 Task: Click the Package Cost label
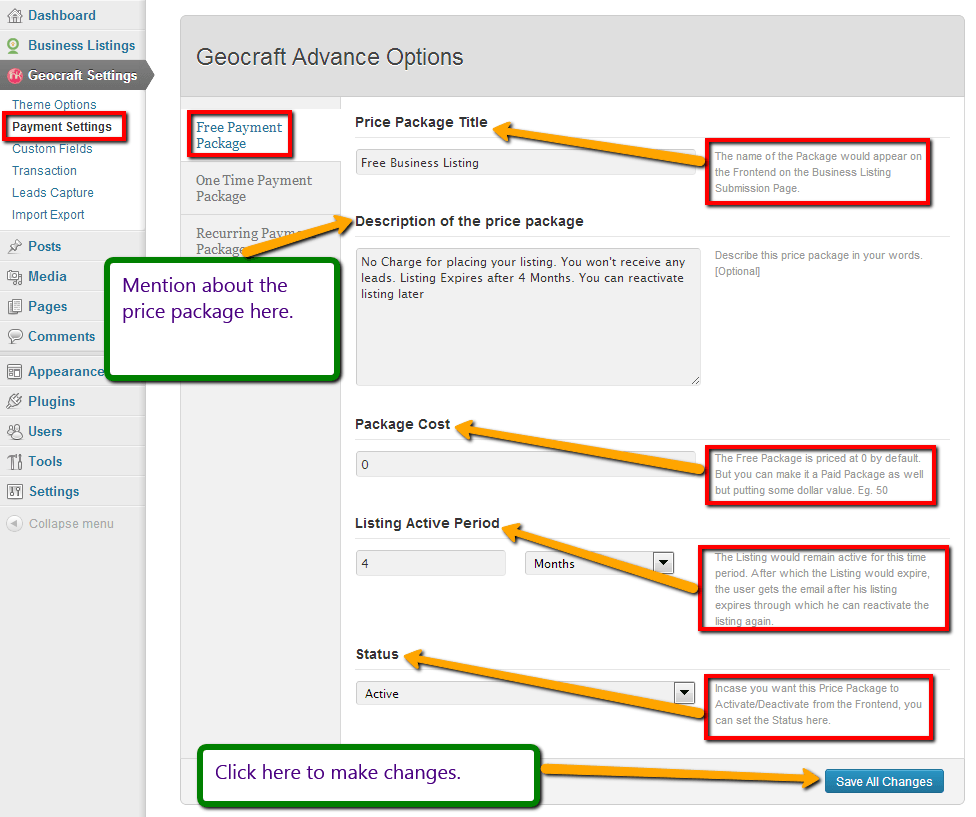pos(403,424)
